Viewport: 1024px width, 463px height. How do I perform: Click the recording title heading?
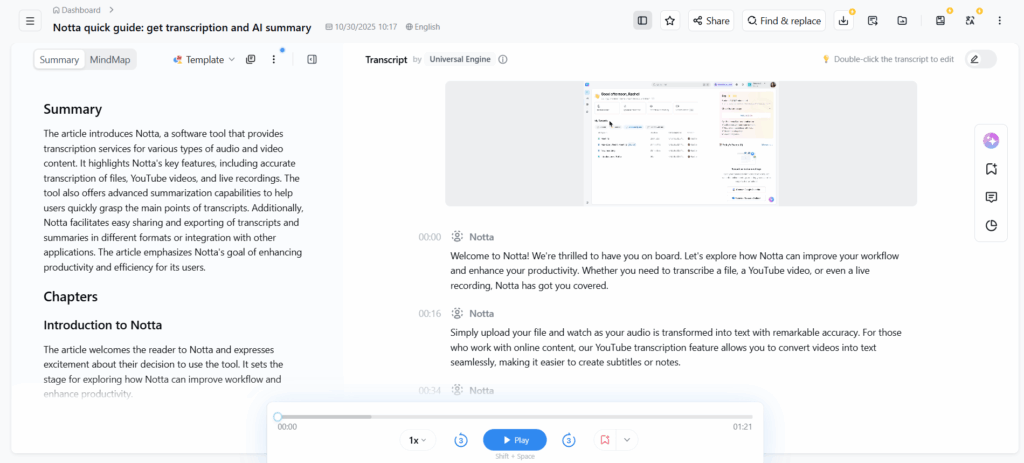click(x=182, y=27)
